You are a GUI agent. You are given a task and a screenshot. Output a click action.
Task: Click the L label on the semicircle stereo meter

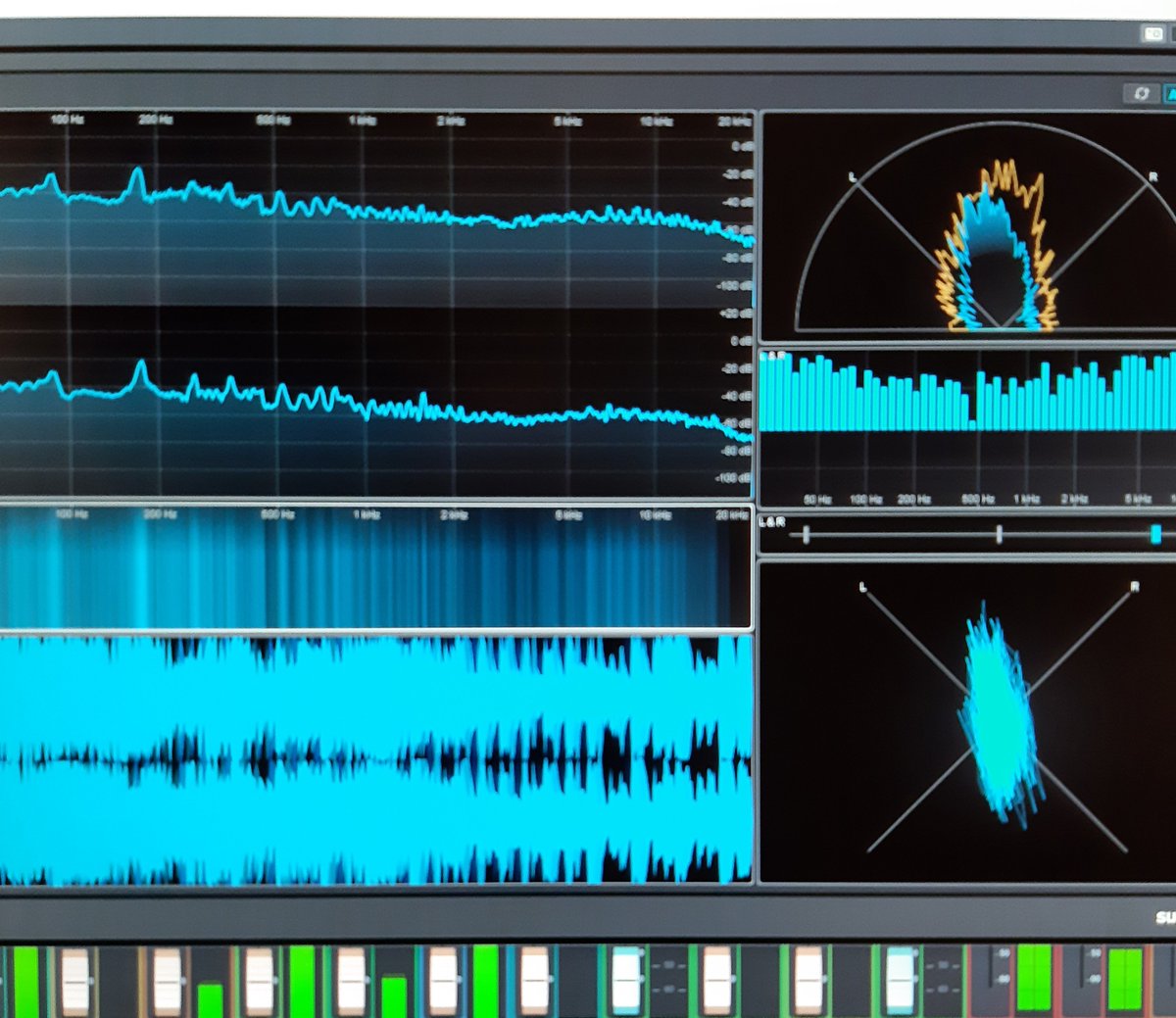tap(853, 176)
